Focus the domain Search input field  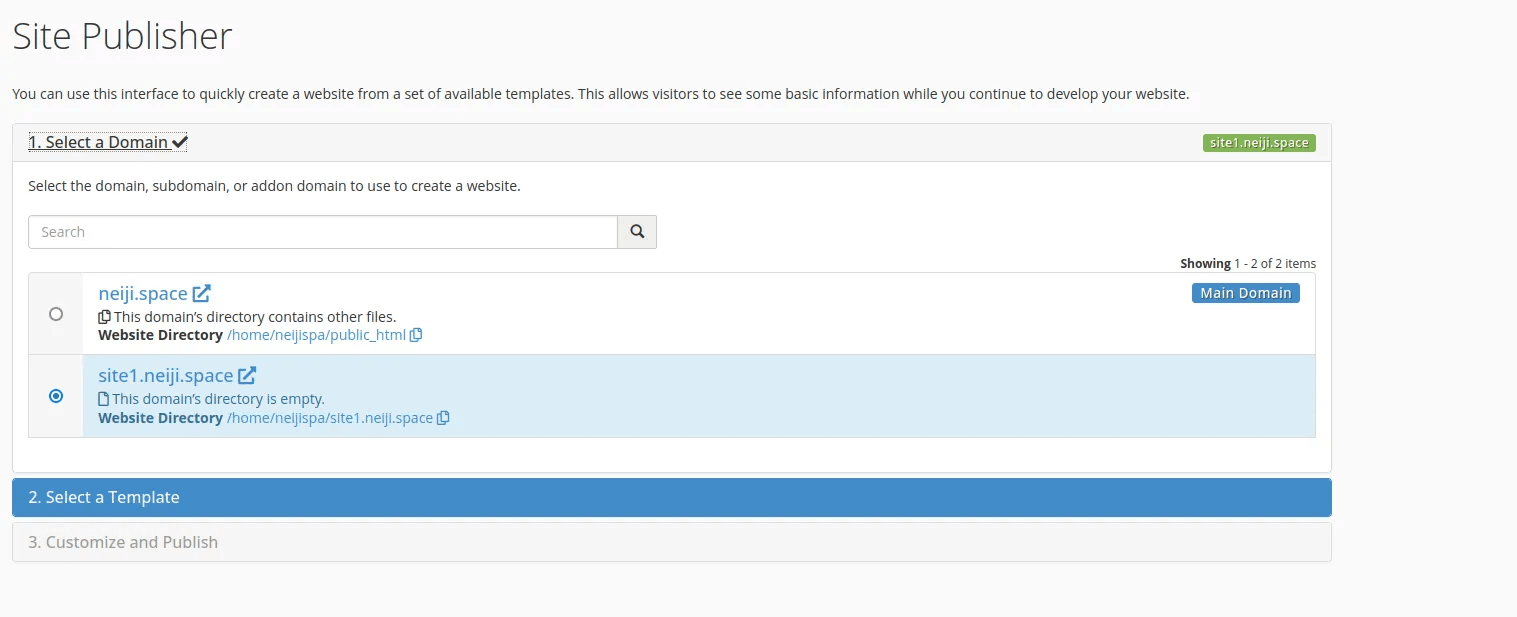(323, 232)
